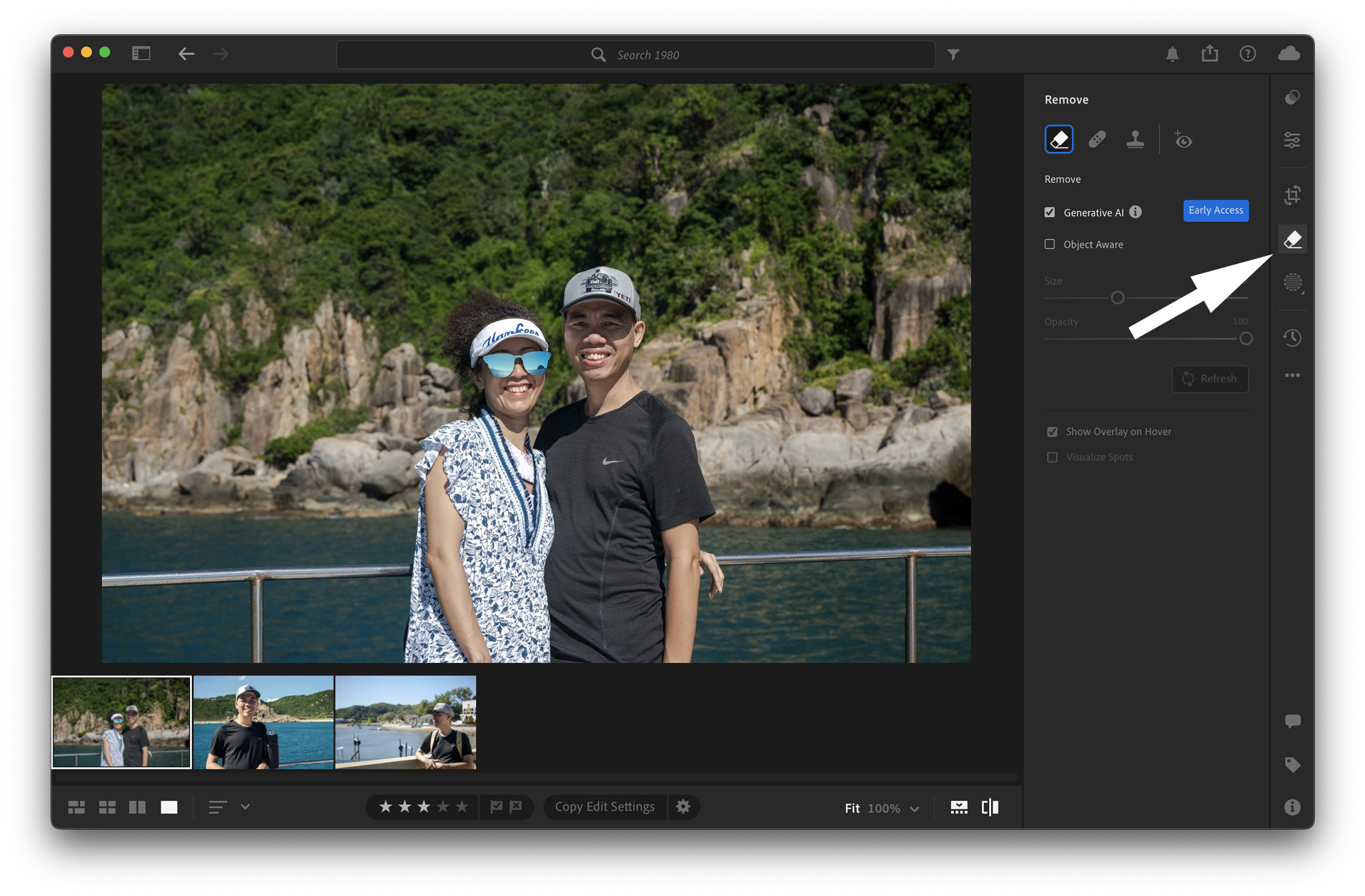1365x896 pixels.
Task: Switch to single photo detail view
Action: [169, 807]
